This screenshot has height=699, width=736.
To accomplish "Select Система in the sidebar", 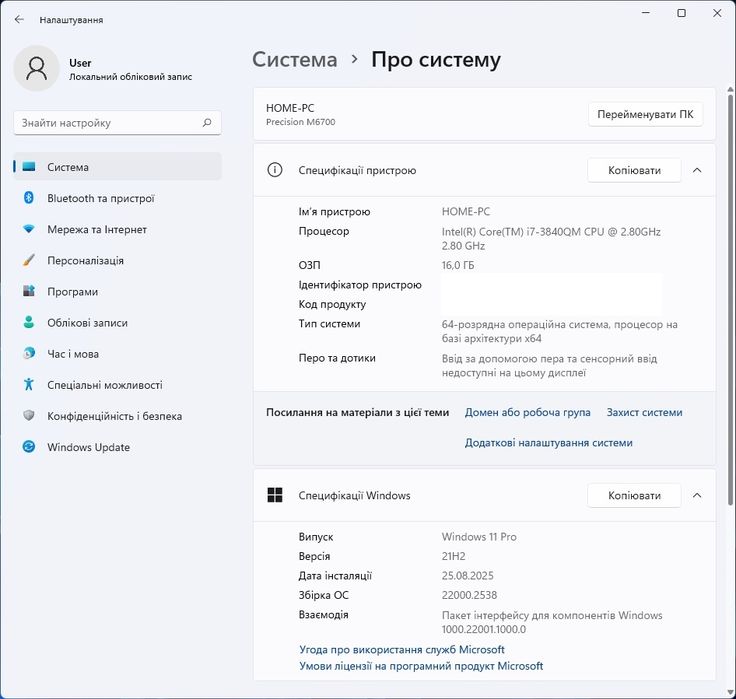I will [117, 167].
